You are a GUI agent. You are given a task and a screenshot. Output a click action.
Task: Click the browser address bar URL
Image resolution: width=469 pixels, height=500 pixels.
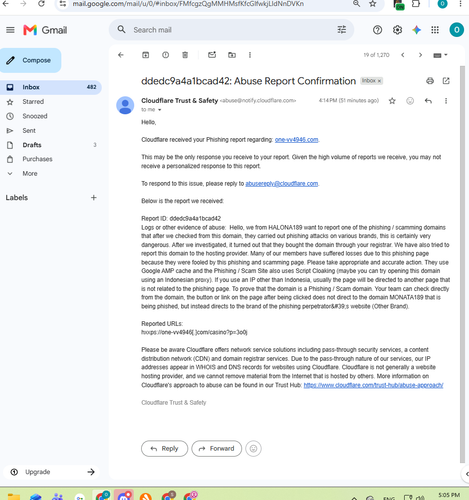[188, 4]
